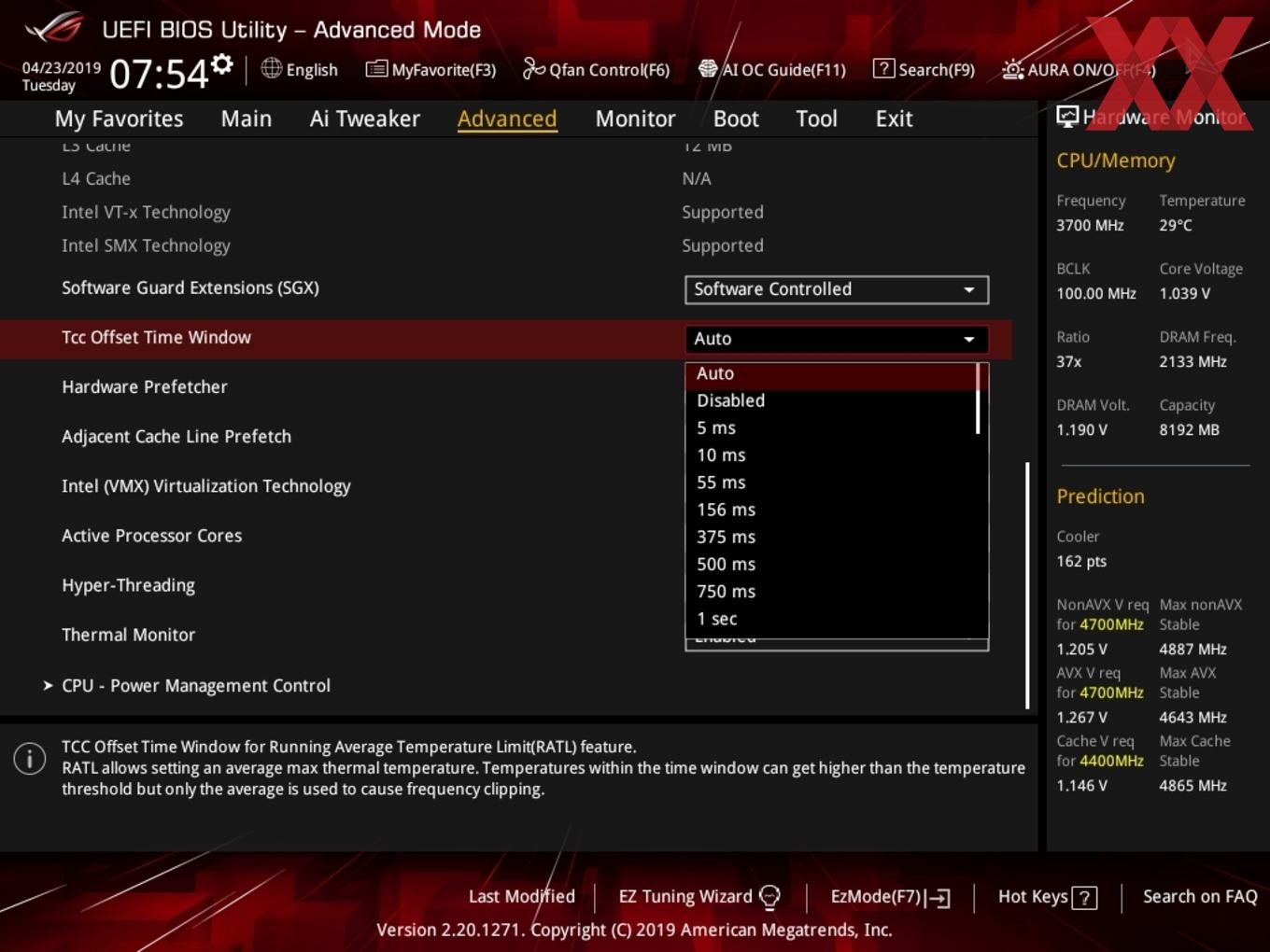1270x952 pixels.
Task: Select 55 ms from the list
Action: (831, 483)
